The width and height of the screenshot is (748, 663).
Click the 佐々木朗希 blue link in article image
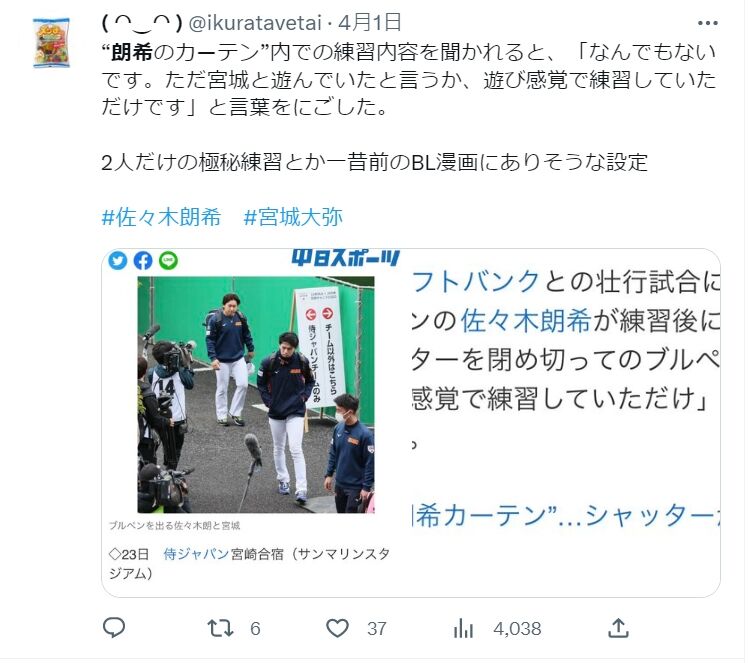click(x=526, y=320)
